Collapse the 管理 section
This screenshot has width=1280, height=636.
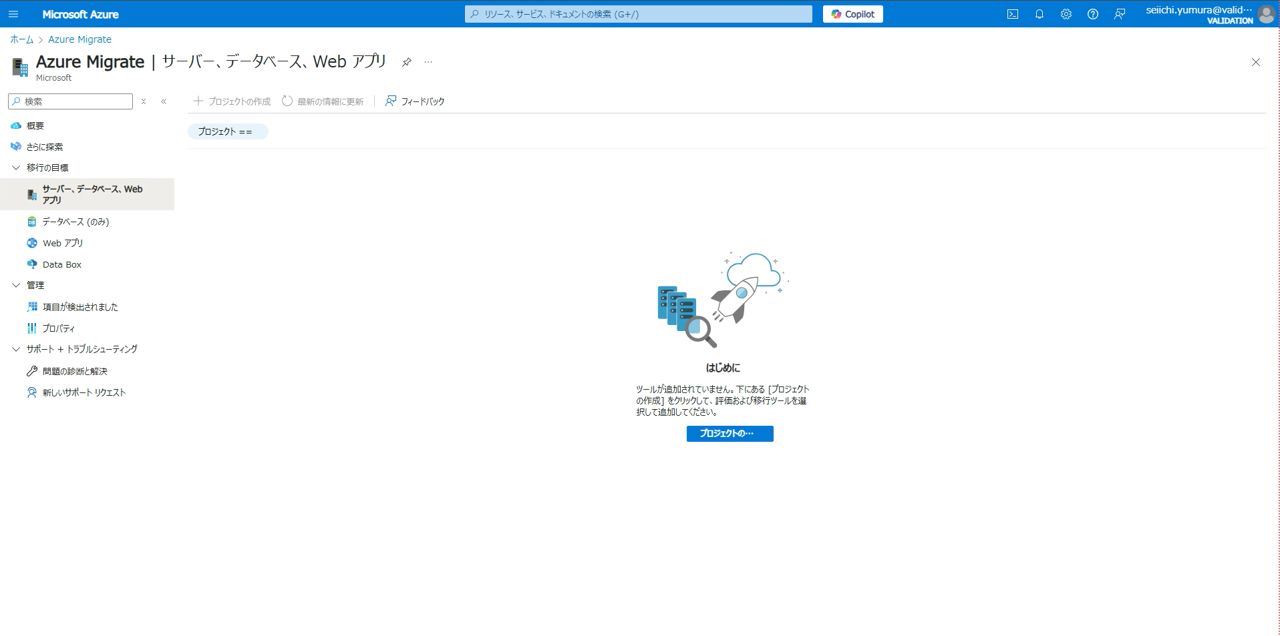(x=16, y=286)
